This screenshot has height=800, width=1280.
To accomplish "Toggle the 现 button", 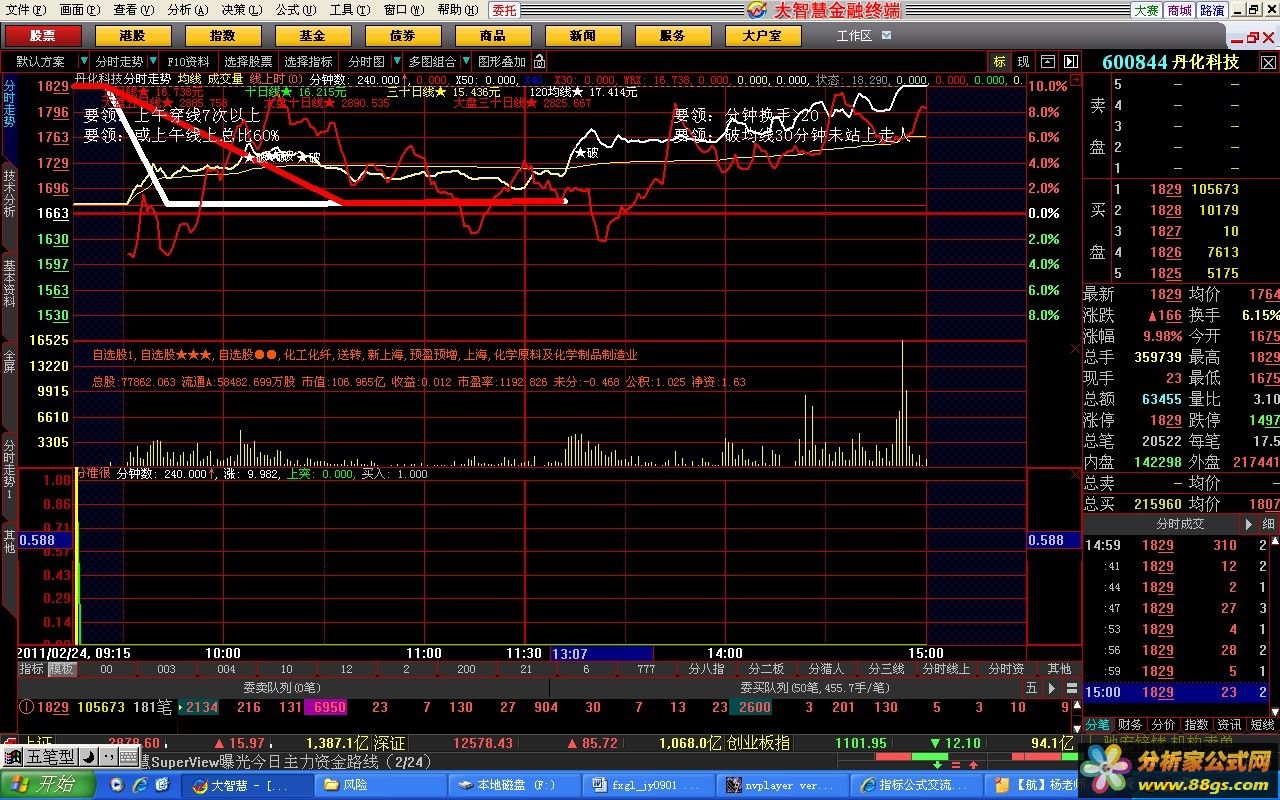I will (x=1023, y=61).
